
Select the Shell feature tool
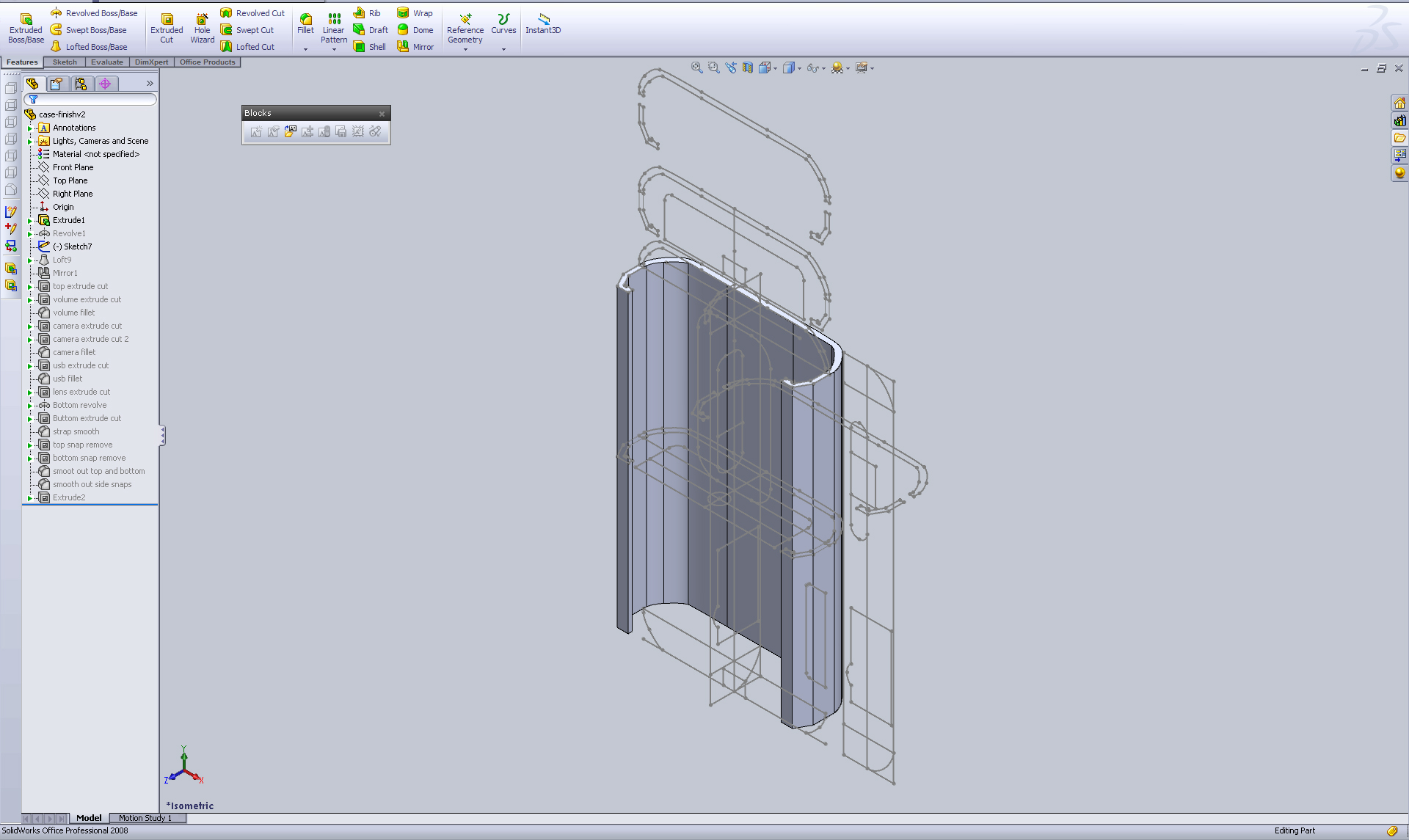coord(370,46)
